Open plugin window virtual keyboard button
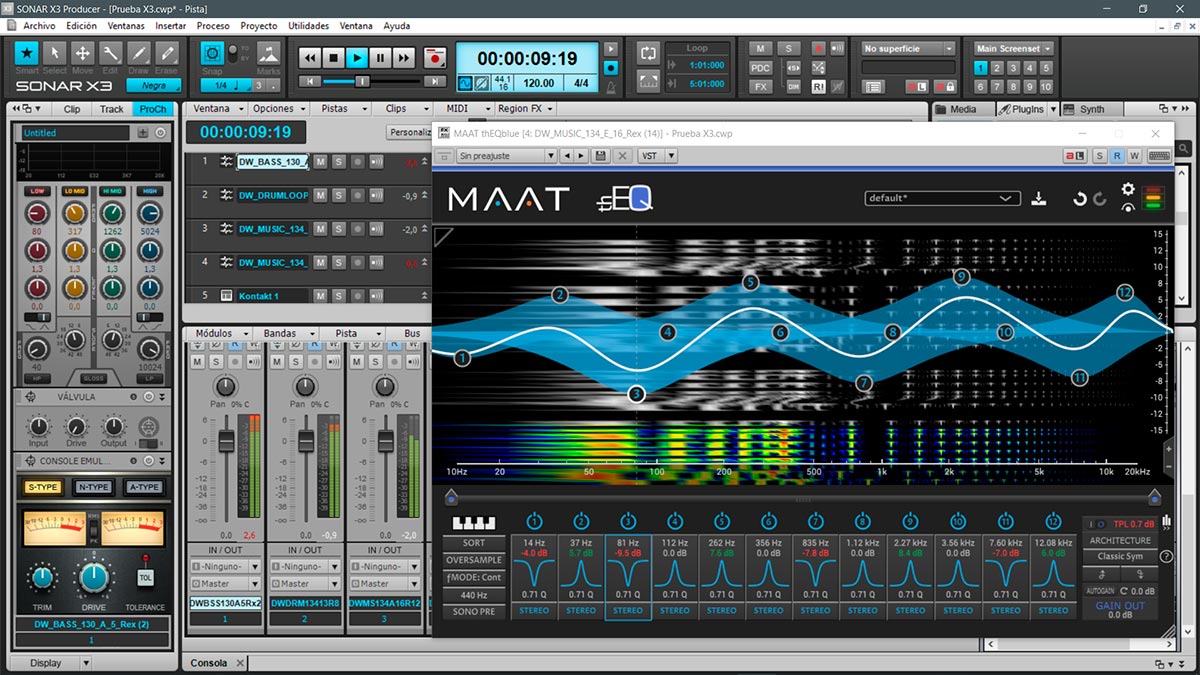 1160,156
